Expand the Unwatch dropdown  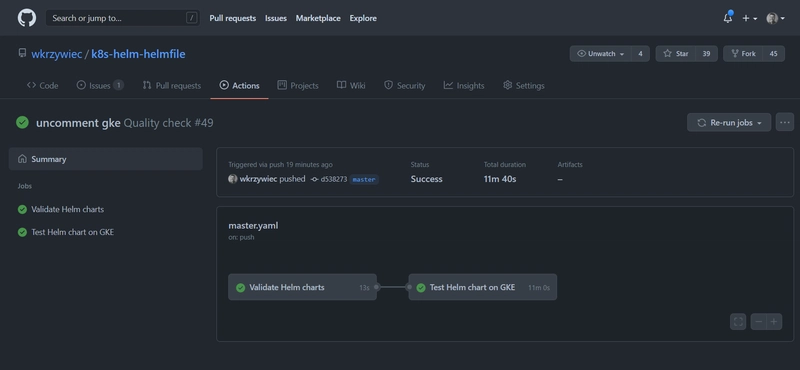click(x=601, y=54)
